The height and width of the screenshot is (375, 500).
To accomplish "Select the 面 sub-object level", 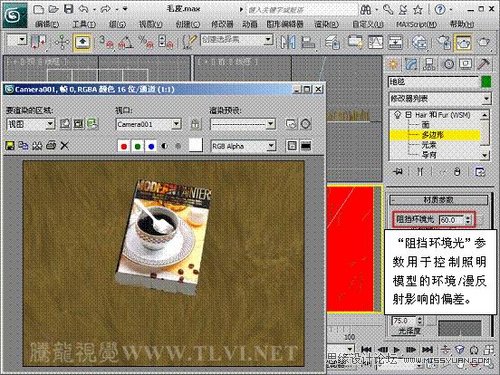I will (x=425, y=125).
